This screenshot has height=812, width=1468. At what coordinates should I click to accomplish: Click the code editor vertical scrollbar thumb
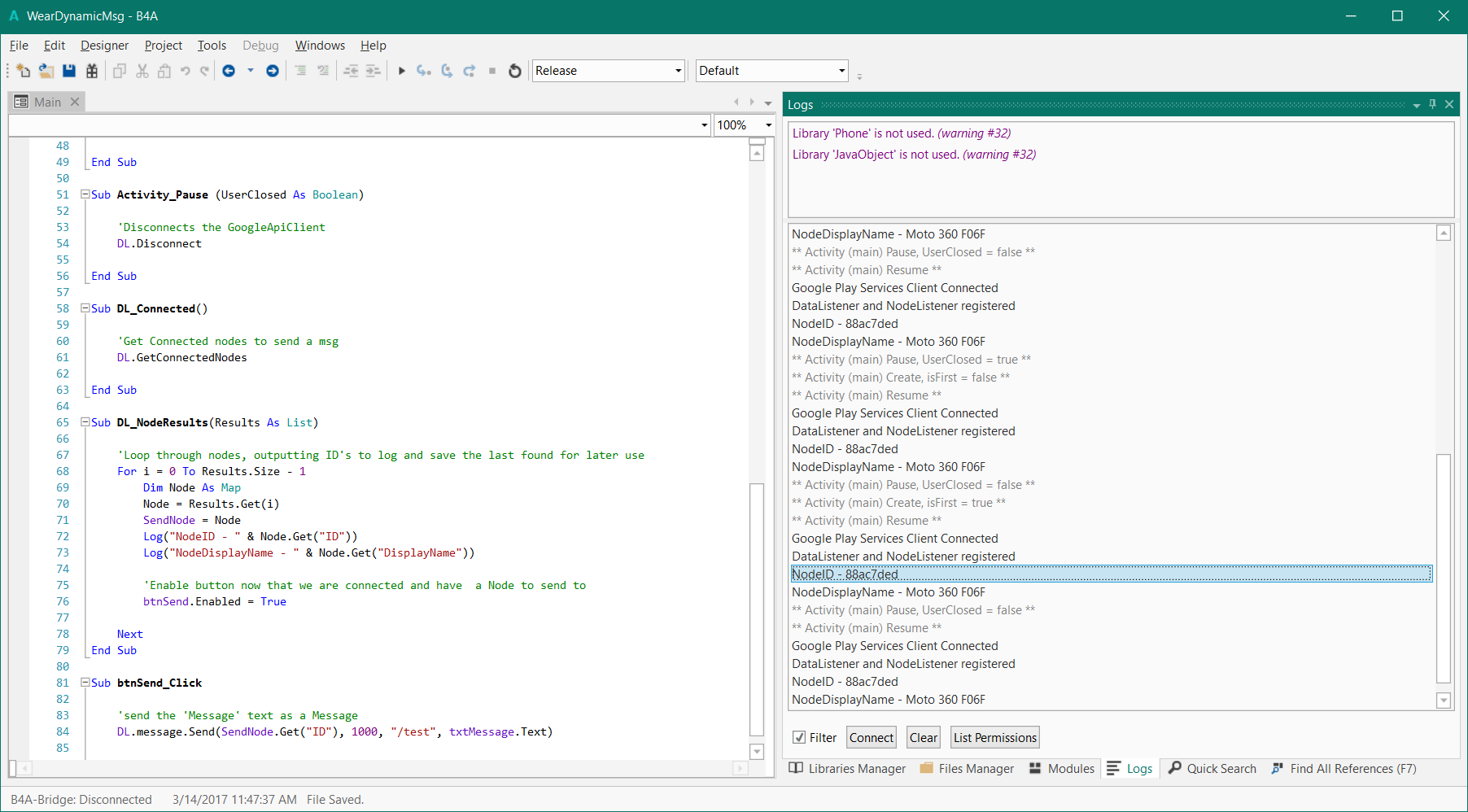(757, 609)
